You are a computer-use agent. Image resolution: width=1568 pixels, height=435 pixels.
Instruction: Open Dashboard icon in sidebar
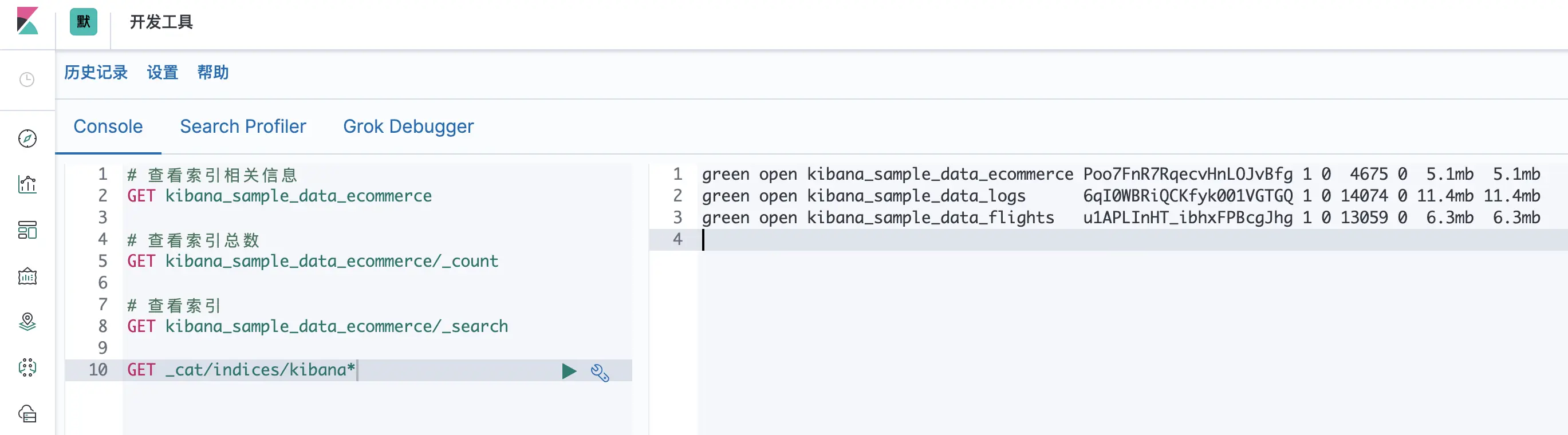pyautogui.click(x=27, y=230)
